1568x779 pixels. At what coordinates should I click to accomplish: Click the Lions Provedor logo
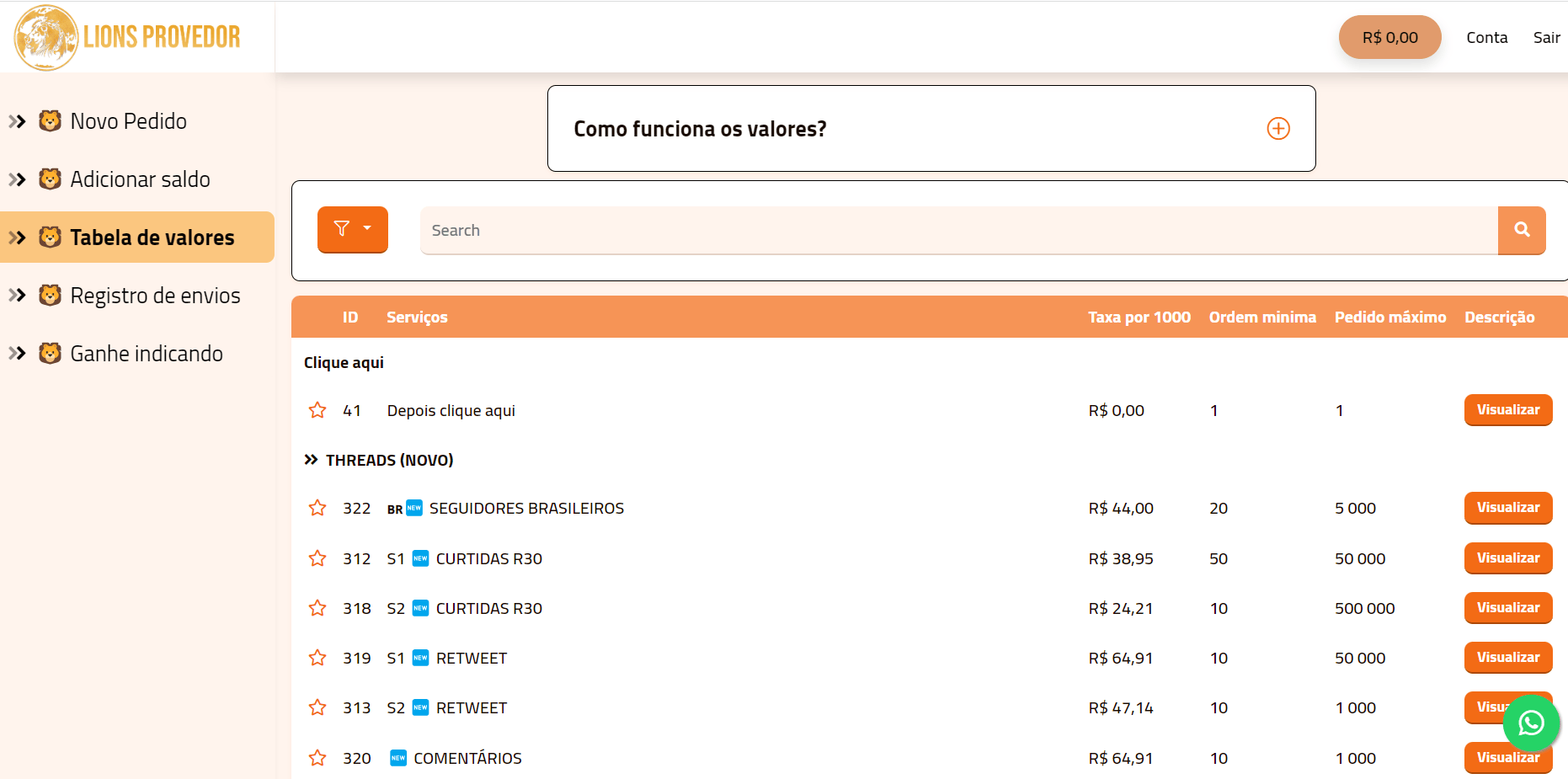coord(128,38)
